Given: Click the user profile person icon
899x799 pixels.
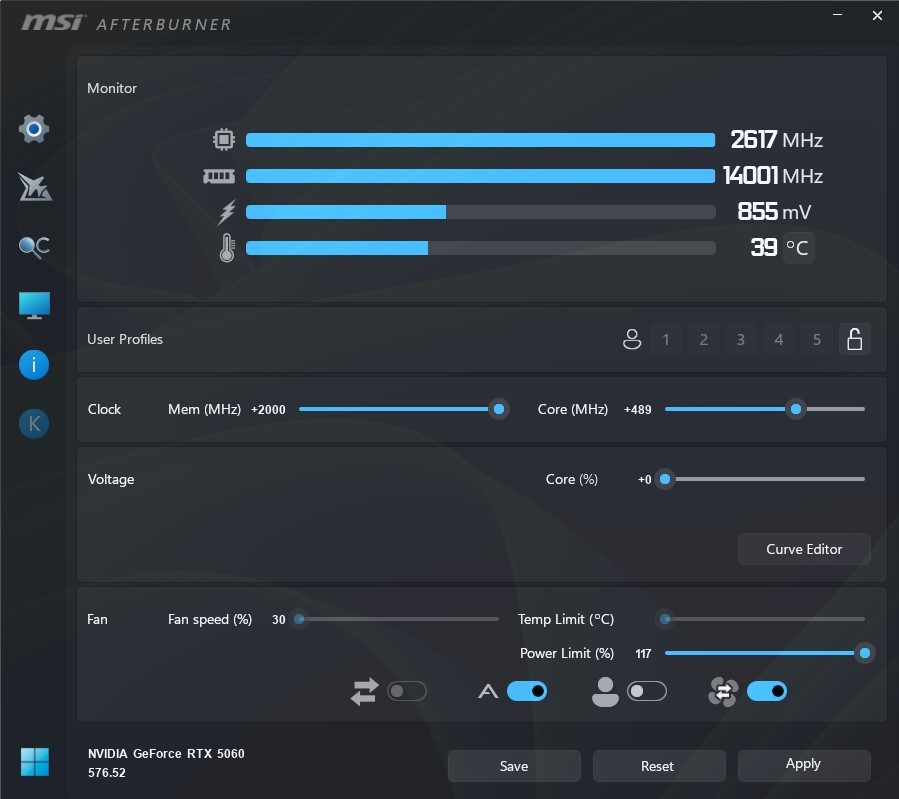Looking at the screenshot, I should point(632,339).
